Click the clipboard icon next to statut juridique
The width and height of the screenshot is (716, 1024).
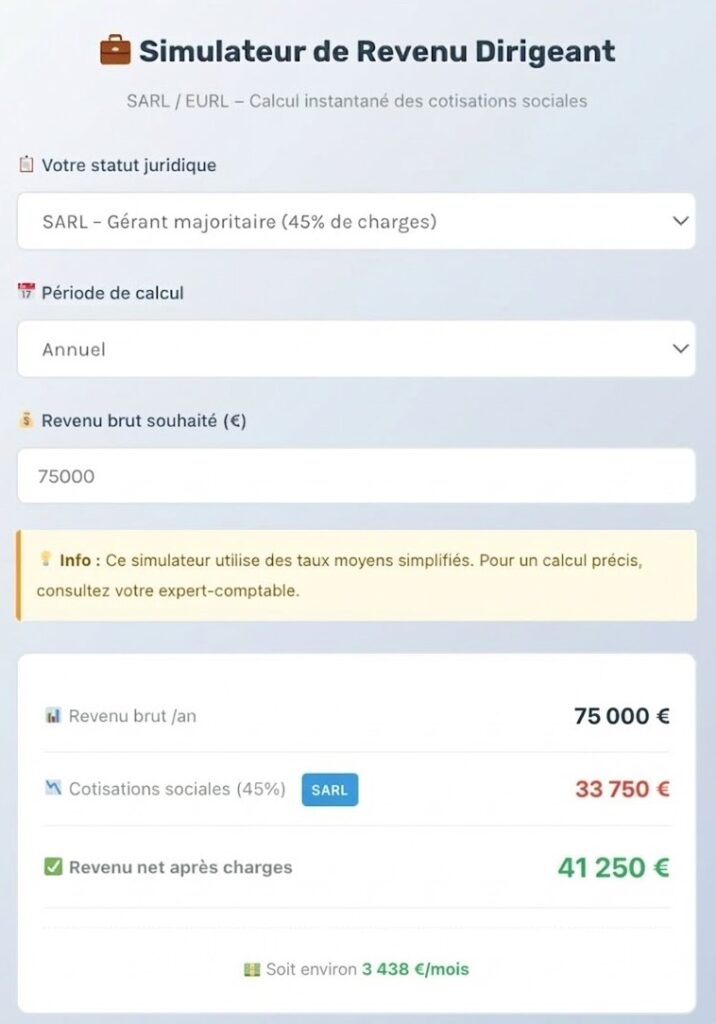tap(26, 165)
